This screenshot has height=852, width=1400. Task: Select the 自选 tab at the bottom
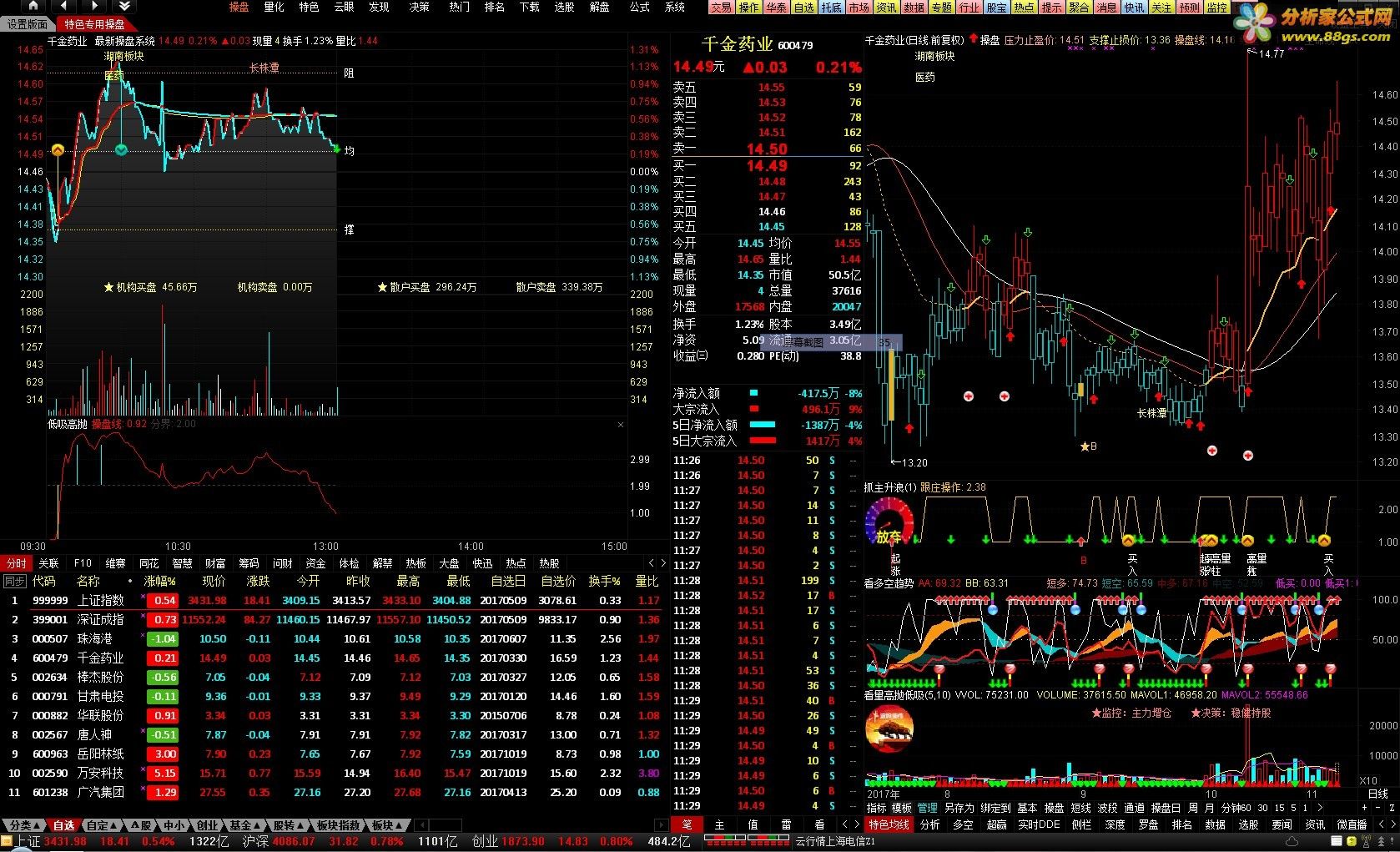click(x=63, y=825)
